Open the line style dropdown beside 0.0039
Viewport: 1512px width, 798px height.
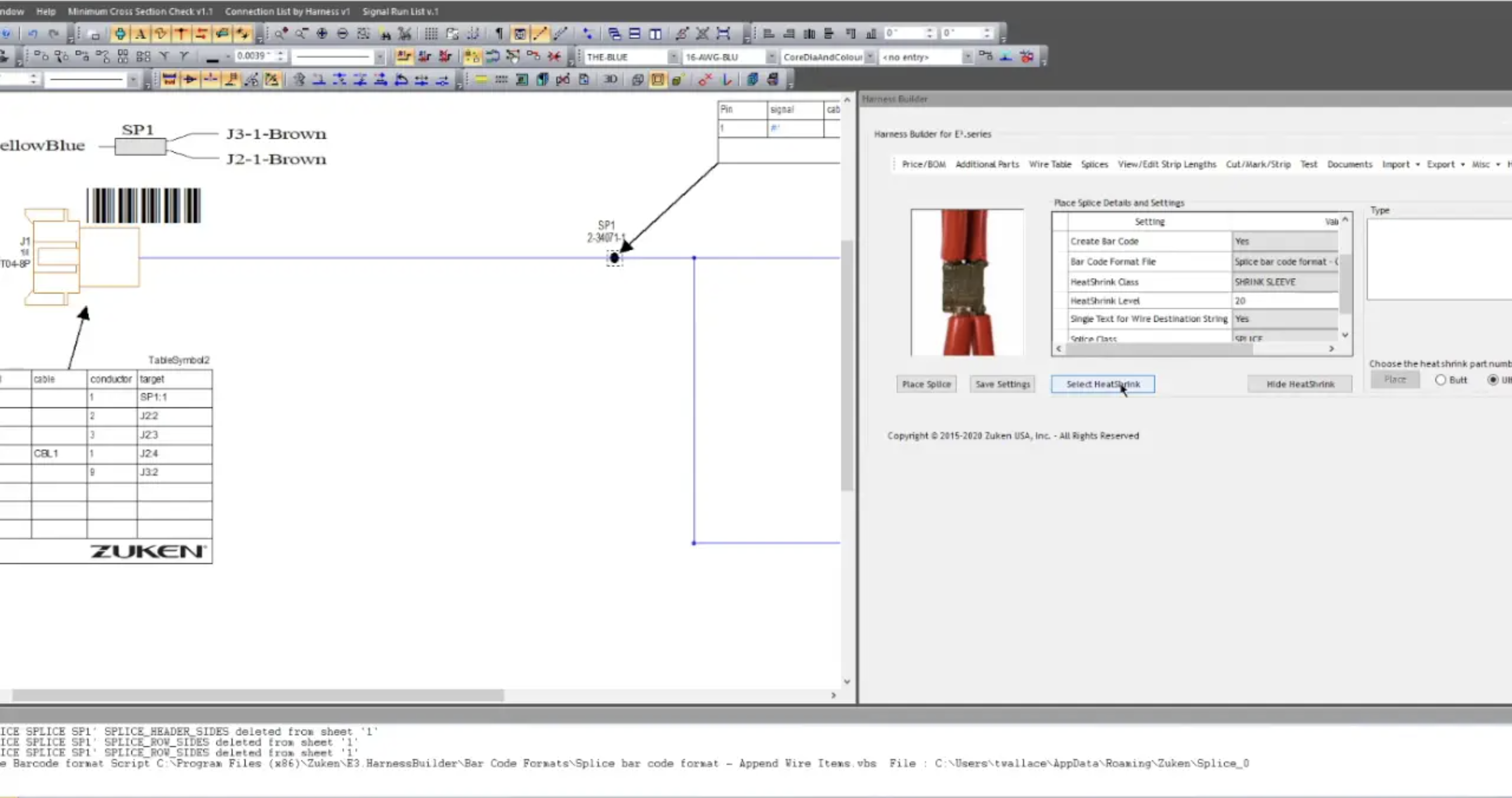380,57
